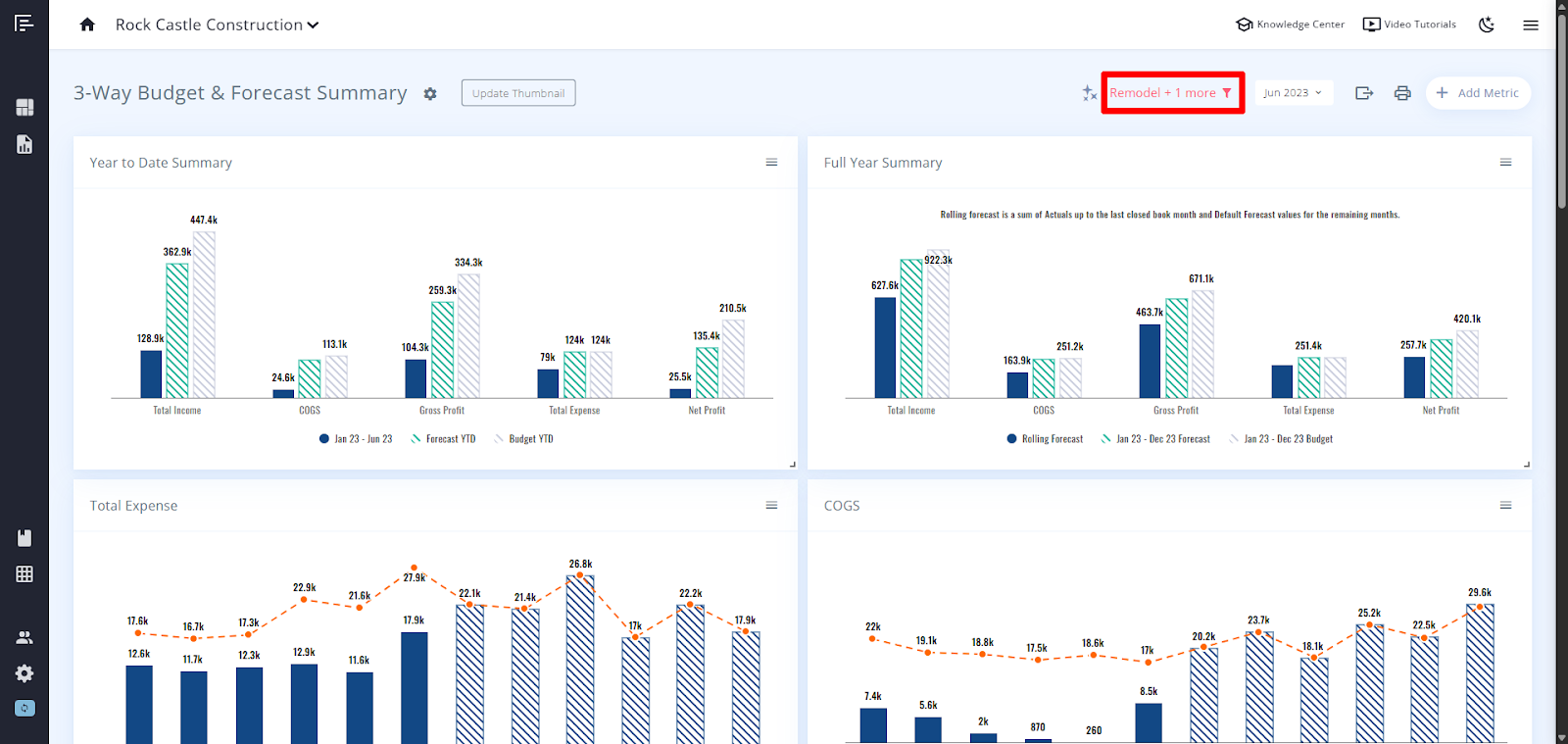The height and width of the screenshot is (744, 1568).
Task: Click the Update Thumbnail button
Action: pyautogui.click(x=518, y=93)
